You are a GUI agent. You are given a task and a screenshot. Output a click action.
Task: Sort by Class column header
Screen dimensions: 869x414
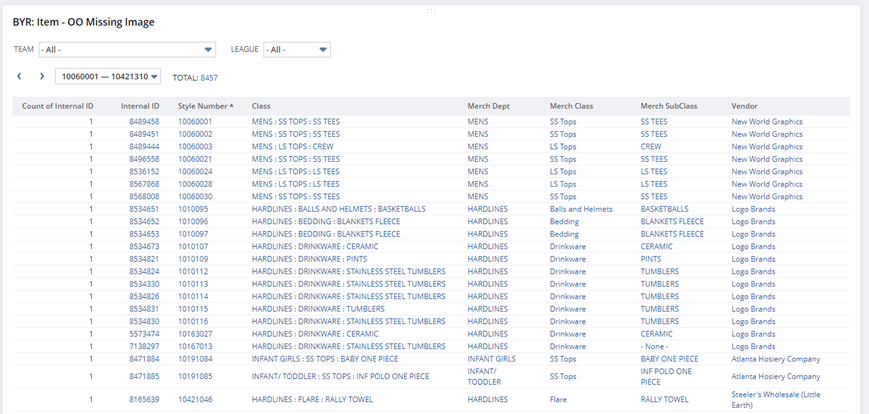coord(261,106)
